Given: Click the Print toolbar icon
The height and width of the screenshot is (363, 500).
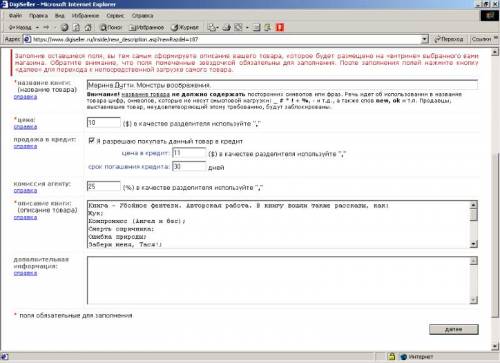Looking at the screenshot, I should tap(227, 27).
